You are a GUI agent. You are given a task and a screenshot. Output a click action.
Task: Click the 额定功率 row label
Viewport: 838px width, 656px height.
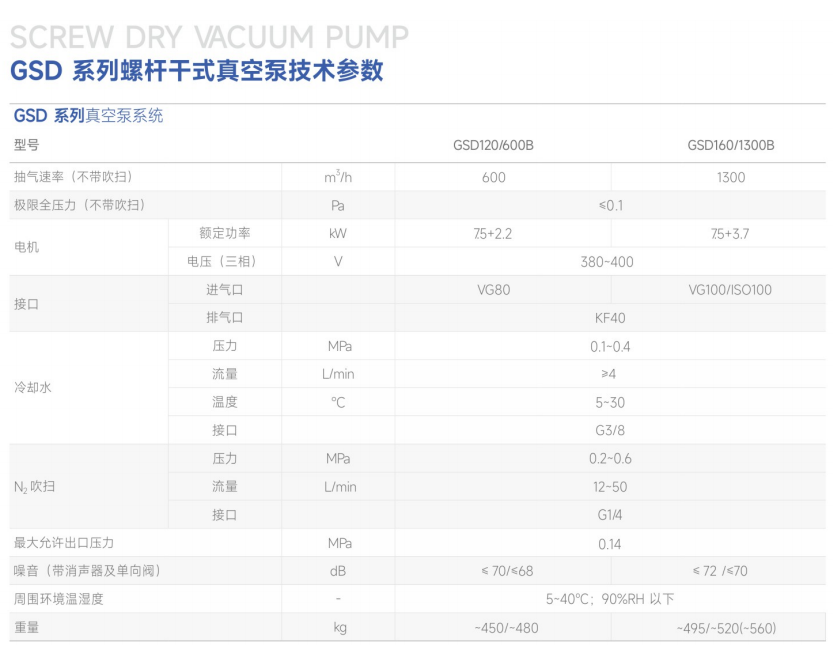225,233
